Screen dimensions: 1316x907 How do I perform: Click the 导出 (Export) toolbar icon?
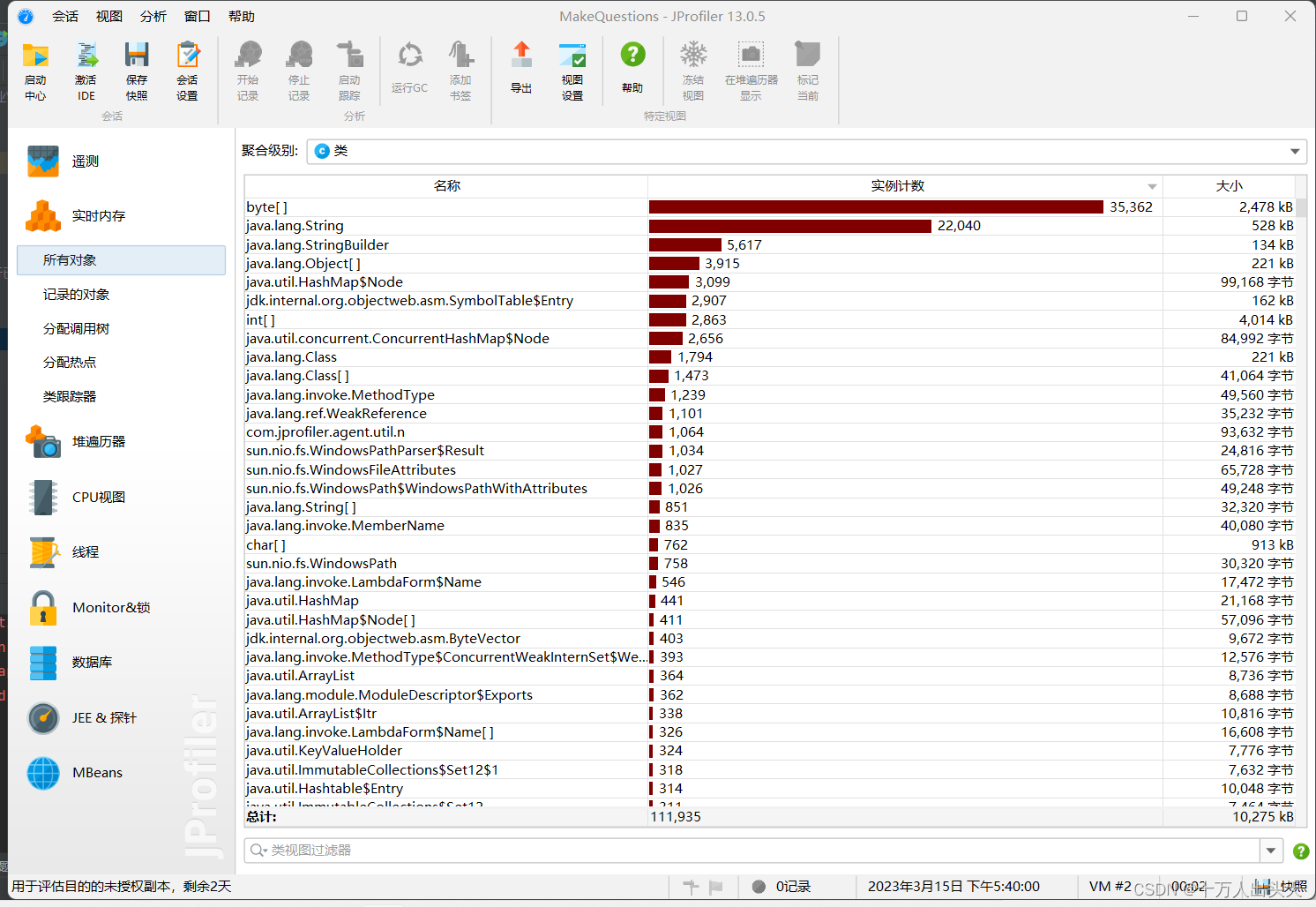(x=521, y=67)
